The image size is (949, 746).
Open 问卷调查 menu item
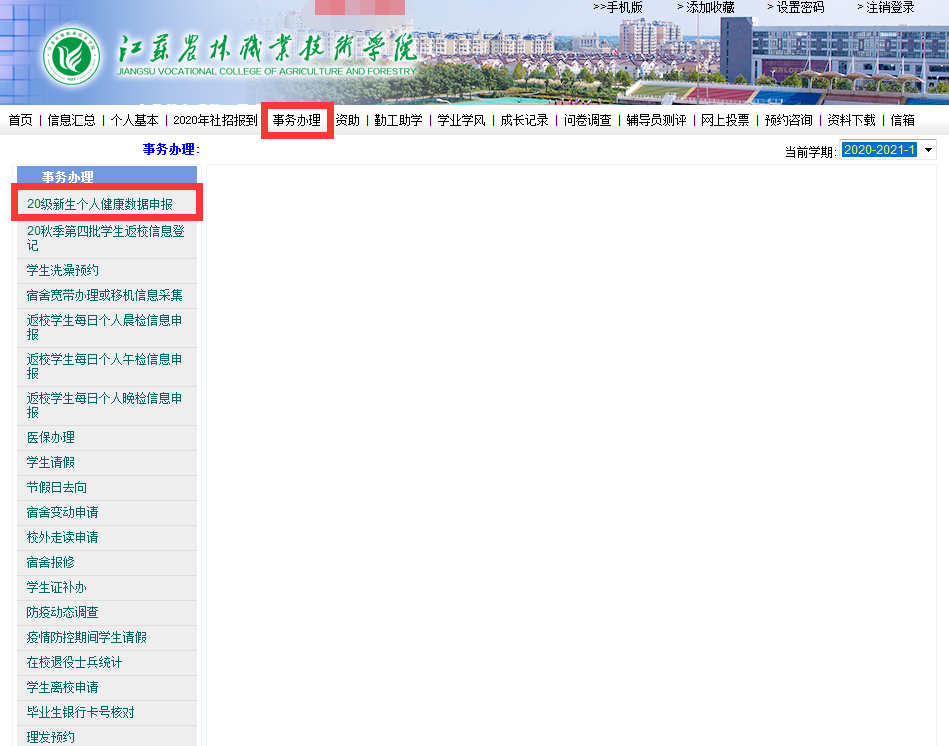click(x=587, y=120)
